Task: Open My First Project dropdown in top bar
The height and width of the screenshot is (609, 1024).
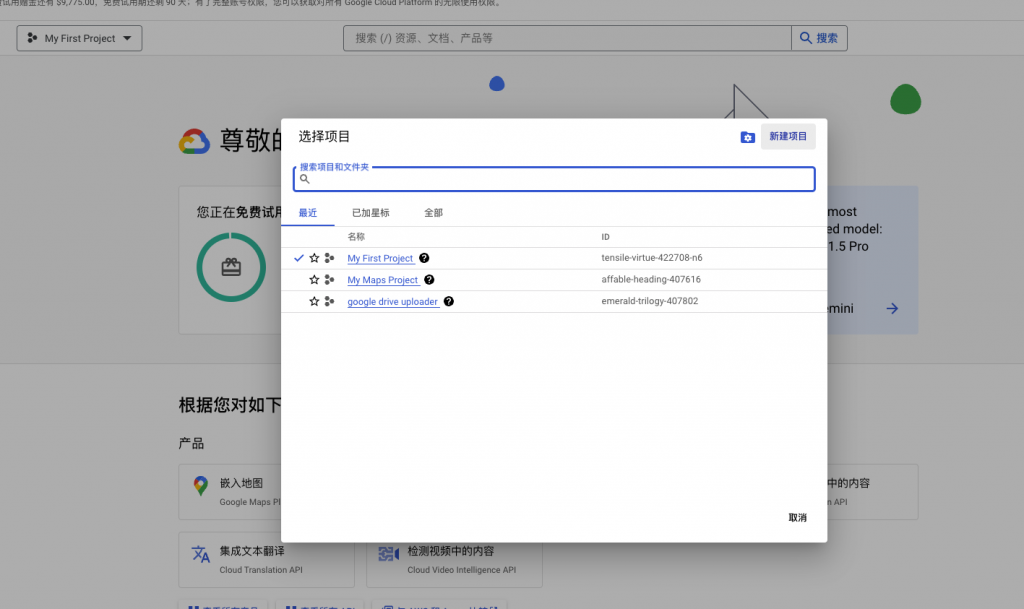Action: (79, 39)
